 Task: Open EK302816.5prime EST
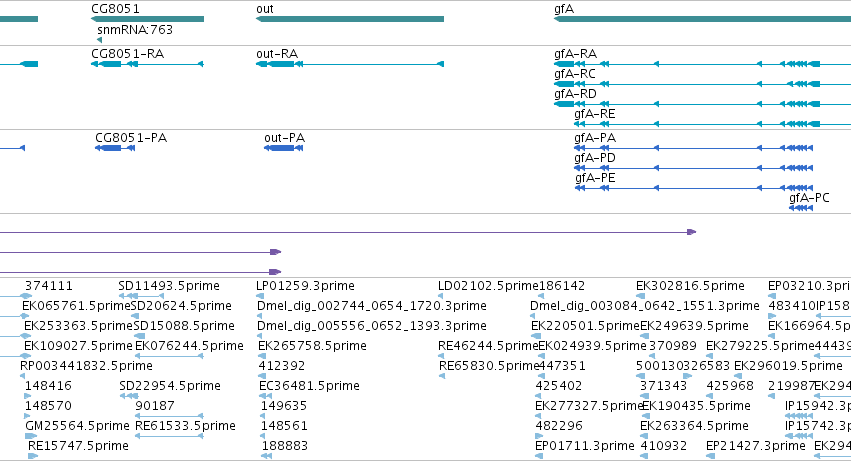coord(690,286)
